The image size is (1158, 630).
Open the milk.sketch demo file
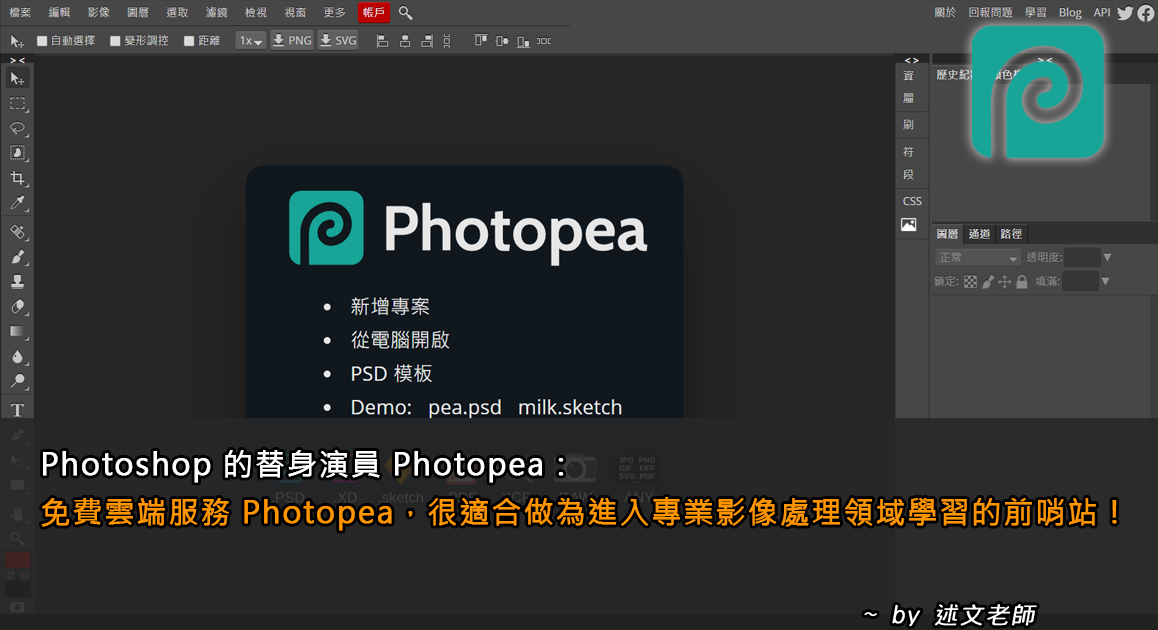(570, 407)
